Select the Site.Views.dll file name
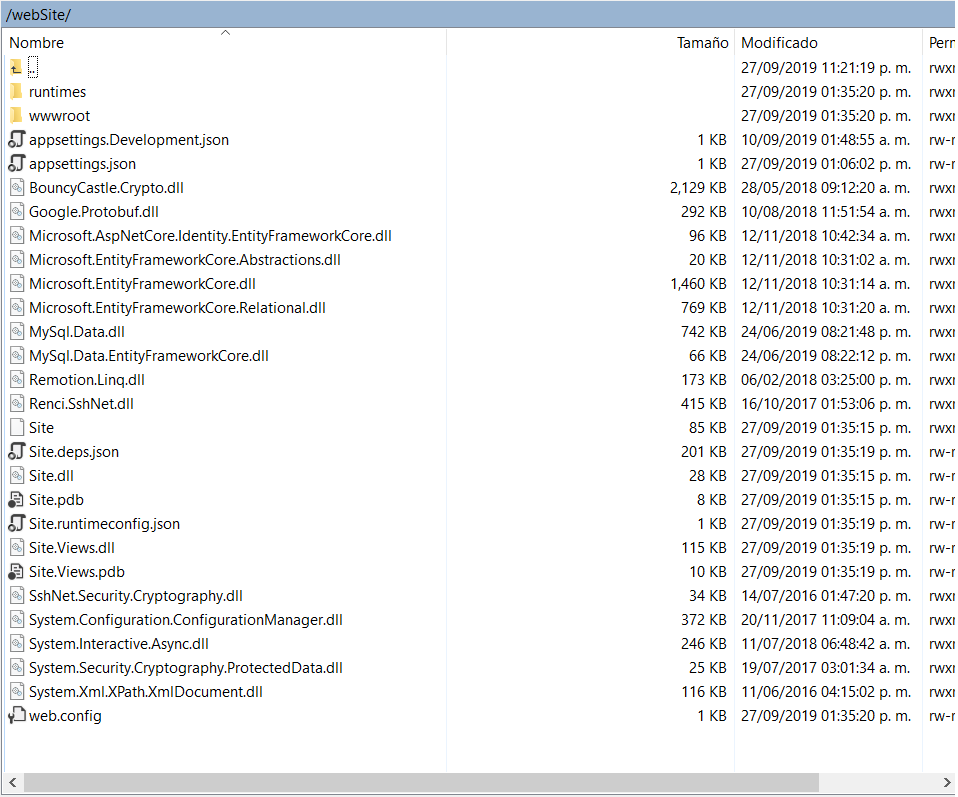This screenshot has width=958, height=797. click(71, 548)
